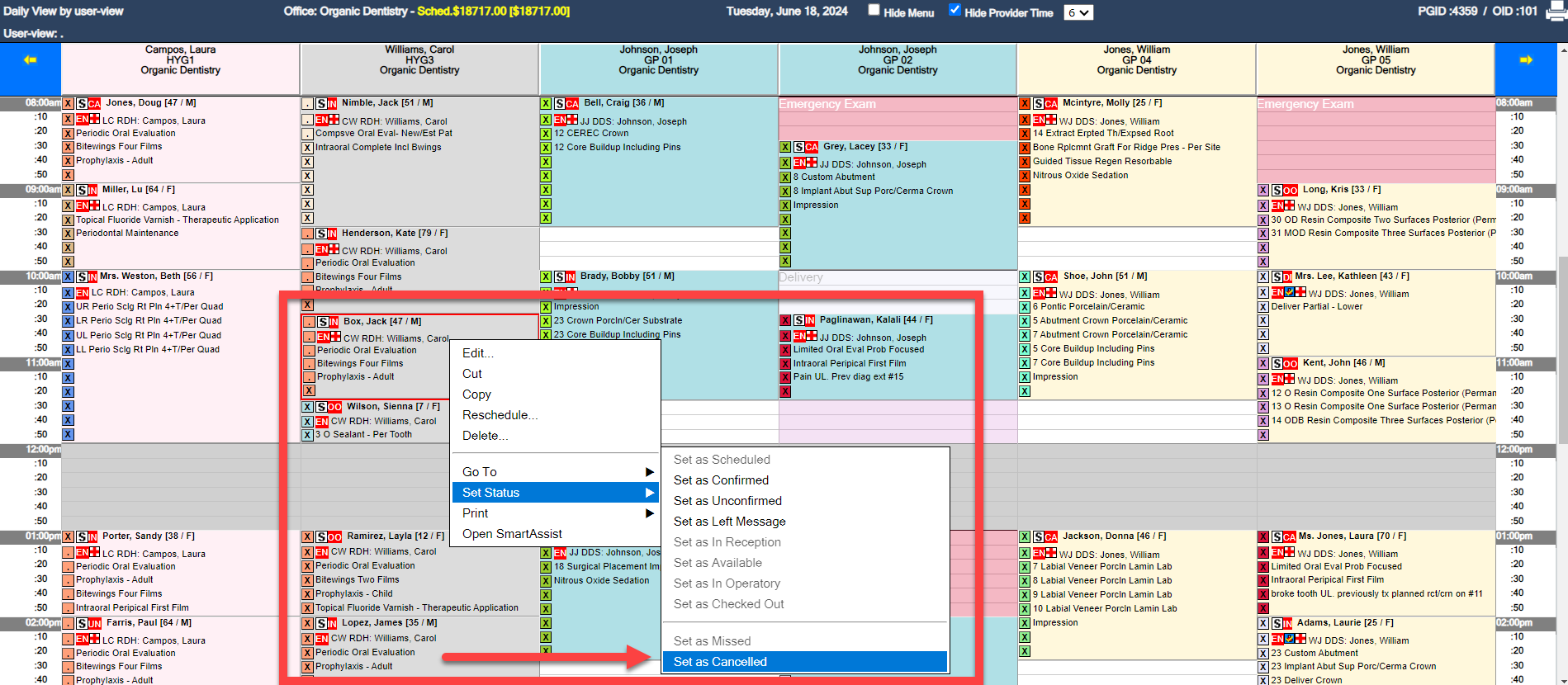
Task: Click the pink Emergency Exam block in GP 05
Action: (x=1375, y=105)
